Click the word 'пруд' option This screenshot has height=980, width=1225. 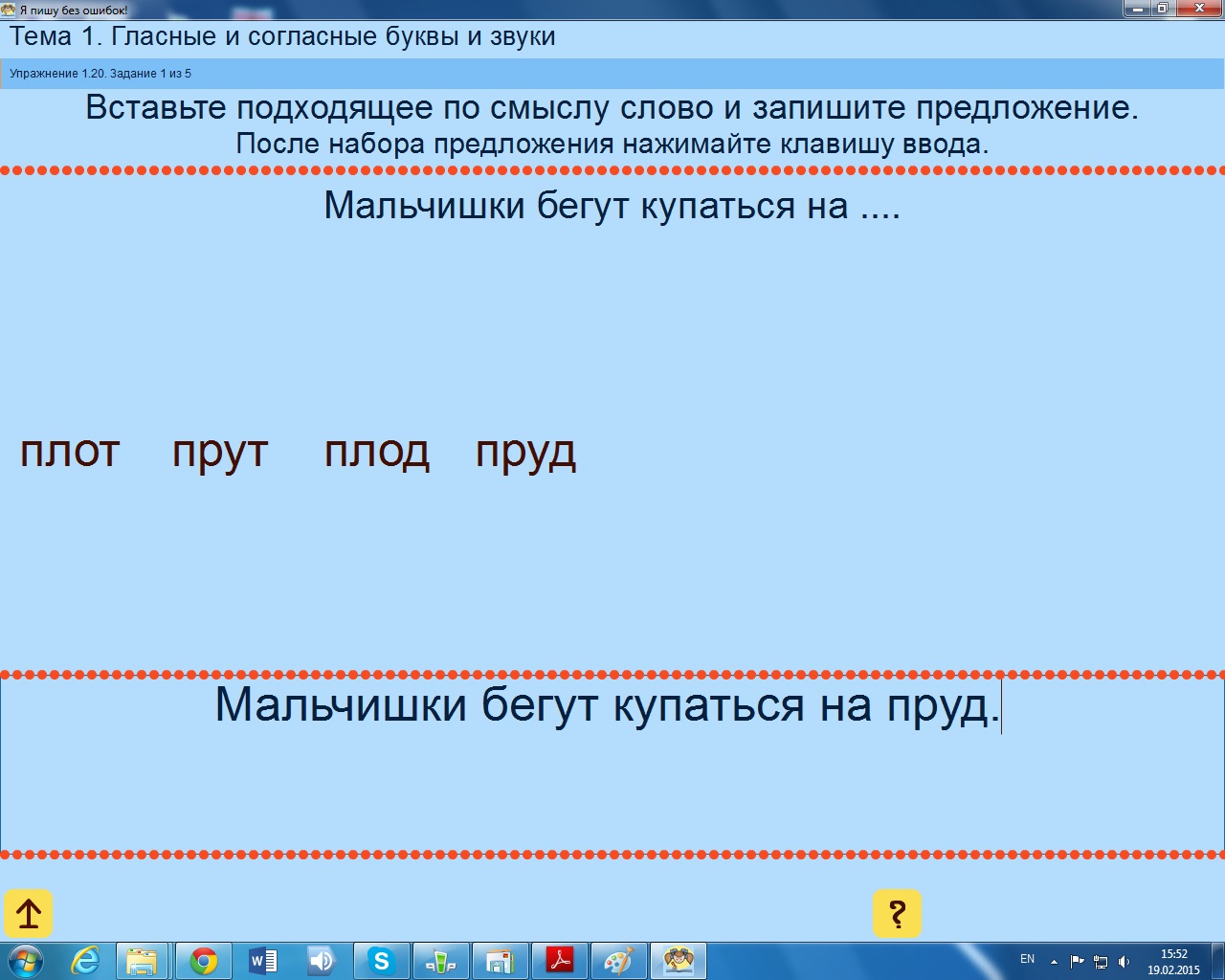(x=525, y=452)
